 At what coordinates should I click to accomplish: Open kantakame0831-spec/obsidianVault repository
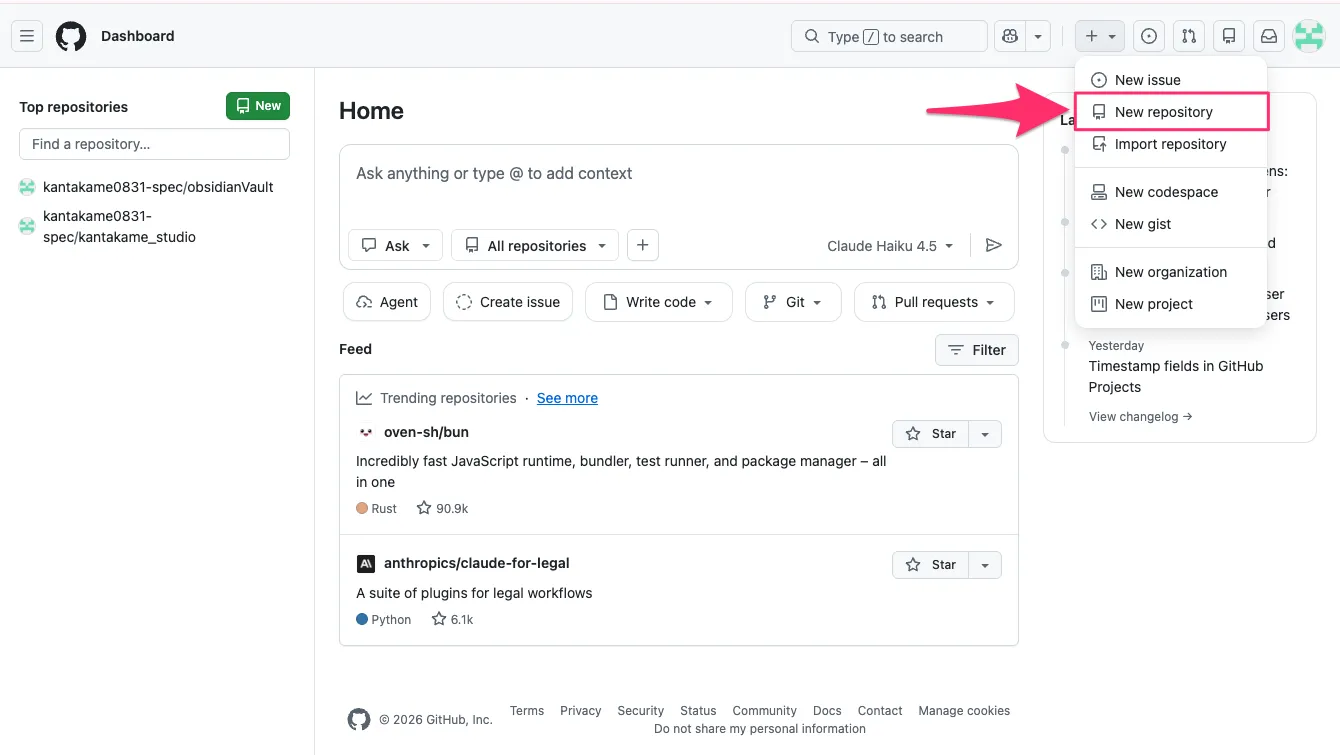pyautogui.click(x=158, y=187)
